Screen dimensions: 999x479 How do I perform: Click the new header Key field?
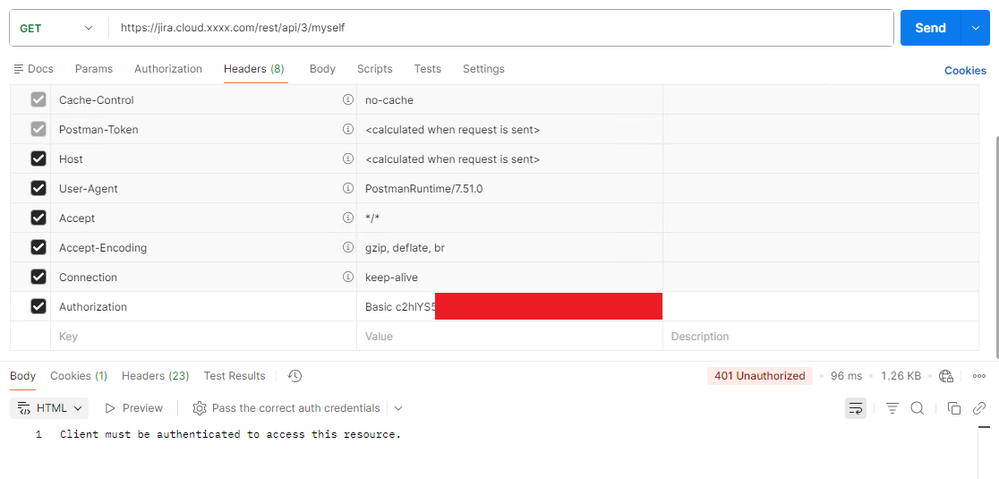click(203, 336)
